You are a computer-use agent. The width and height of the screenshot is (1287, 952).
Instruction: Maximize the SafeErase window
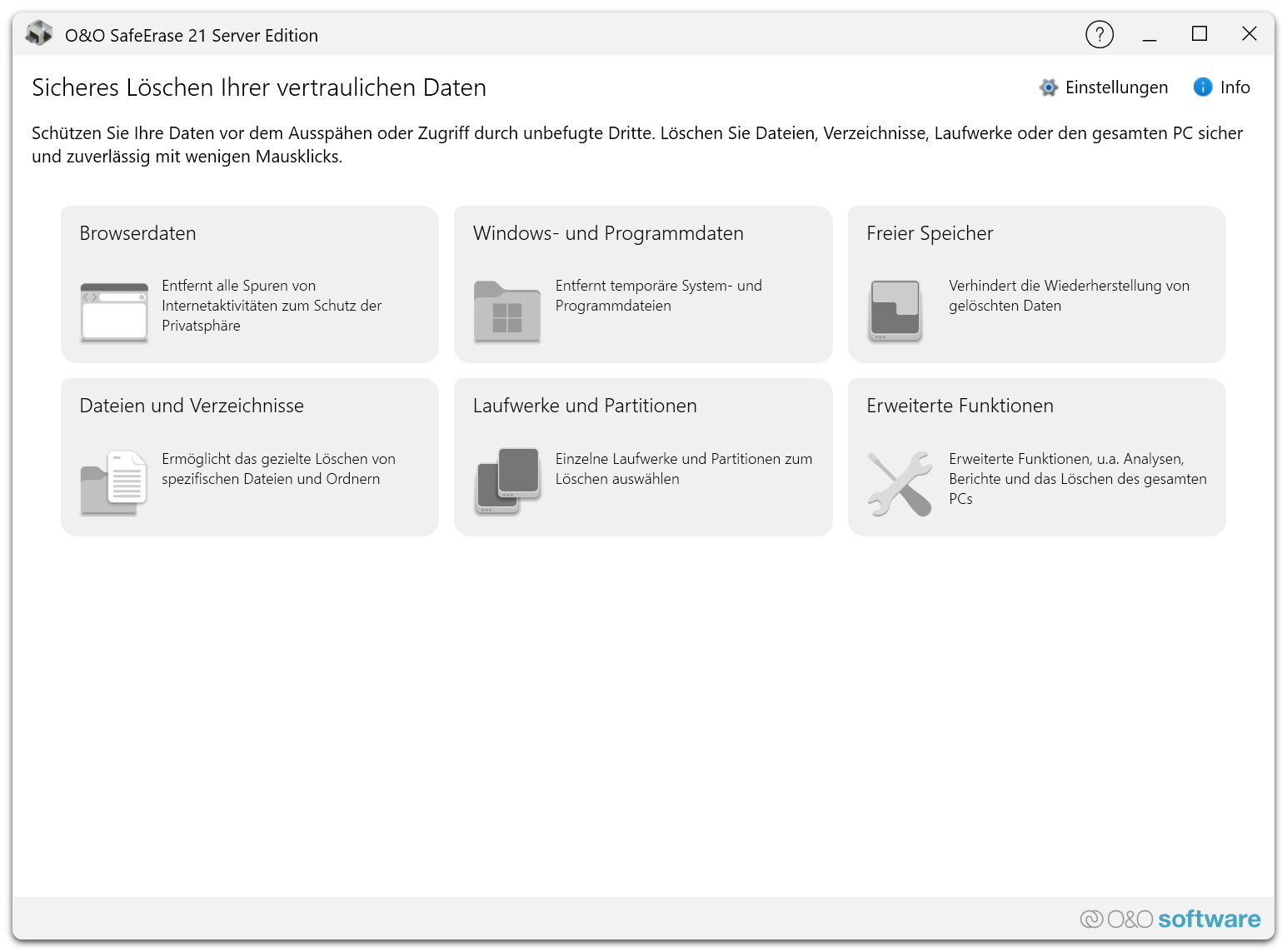point(1200,33)
